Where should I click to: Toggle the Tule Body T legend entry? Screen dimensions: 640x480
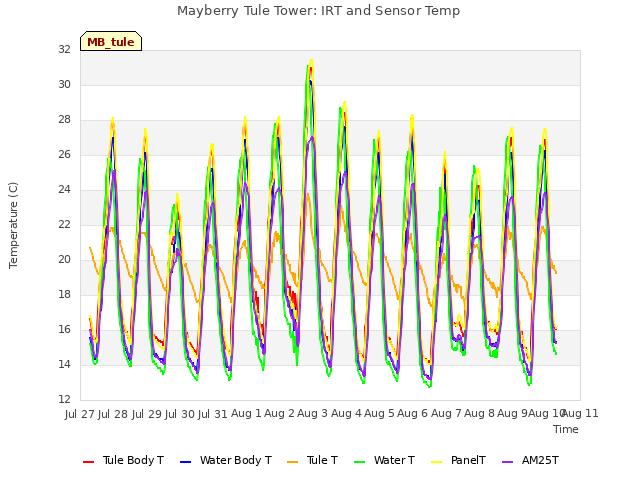(x=123, y=460)
